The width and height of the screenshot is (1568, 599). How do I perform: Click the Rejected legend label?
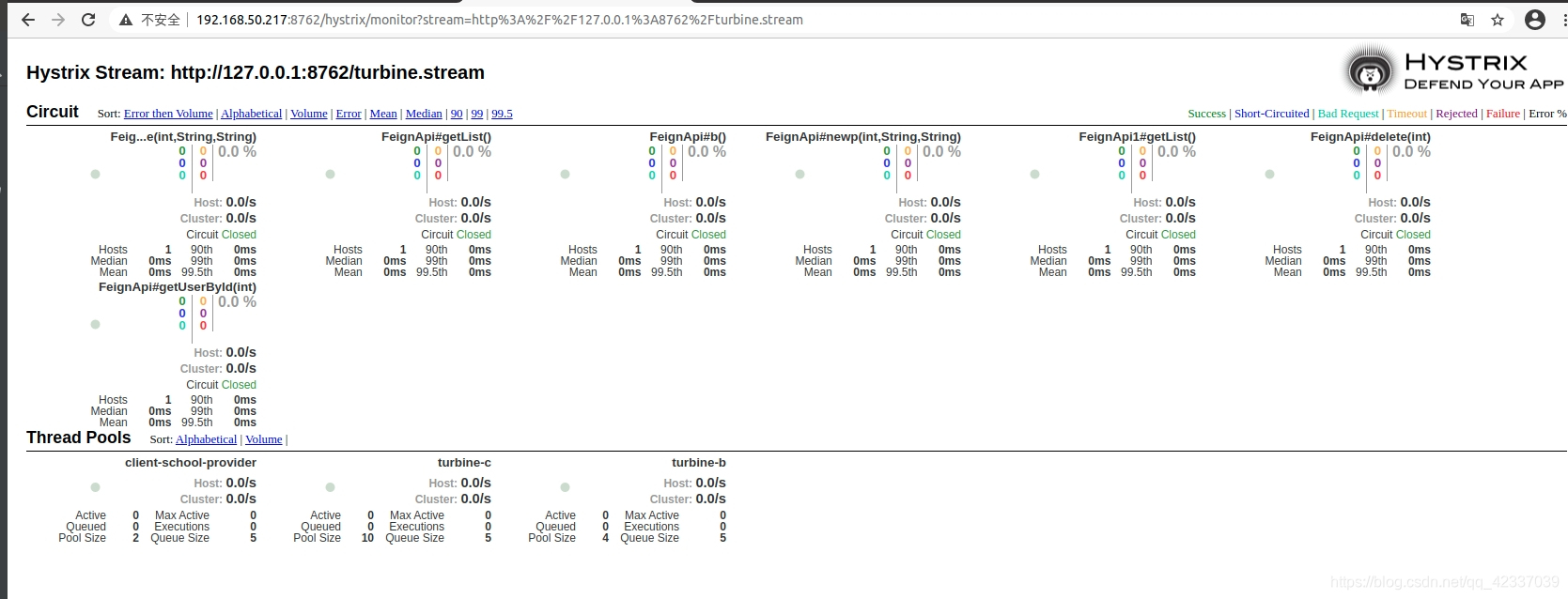point(1456,114)
